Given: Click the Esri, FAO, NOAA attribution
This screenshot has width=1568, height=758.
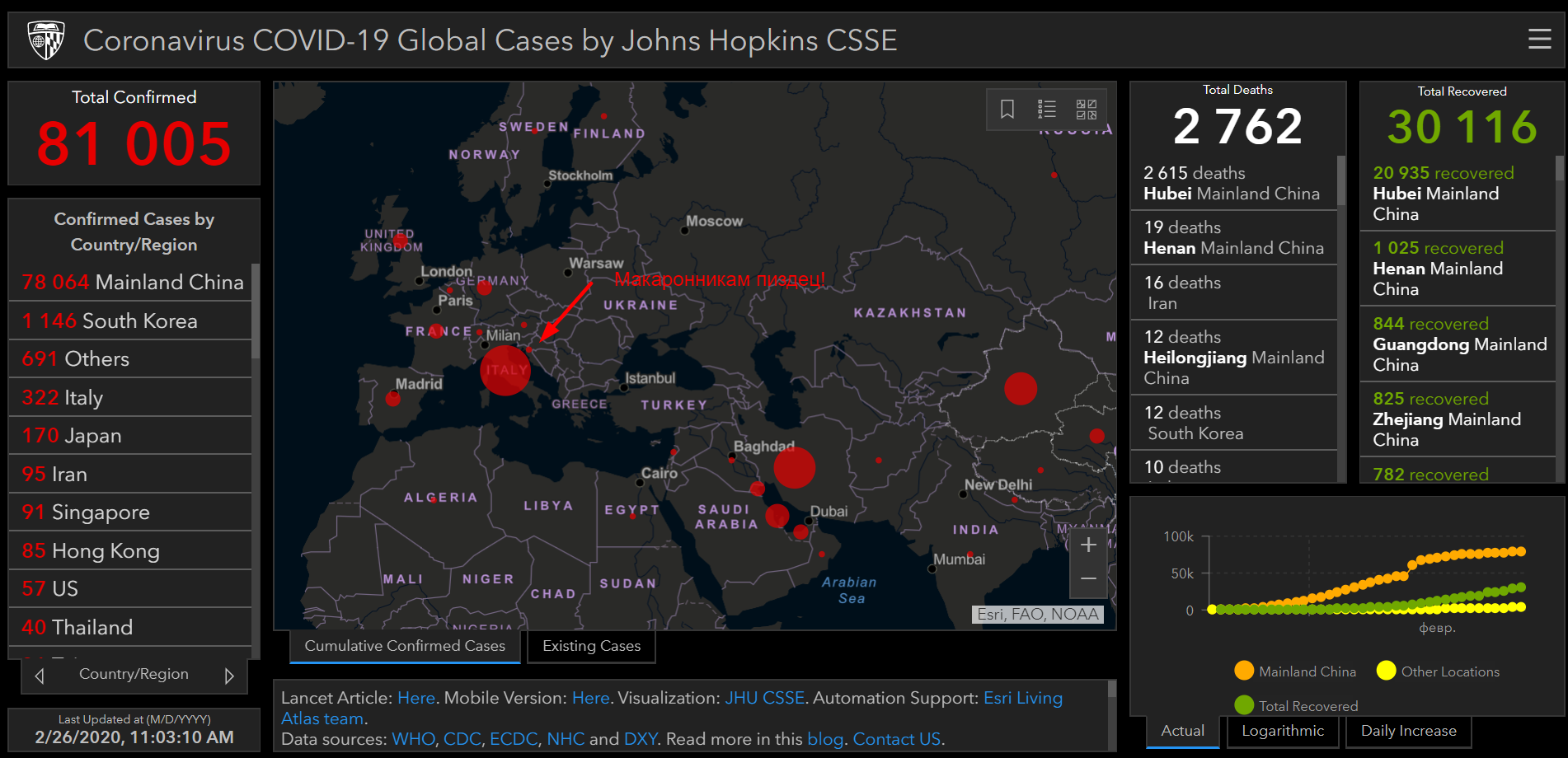Looking at the screenshot, I should (x=1037, y=615).
